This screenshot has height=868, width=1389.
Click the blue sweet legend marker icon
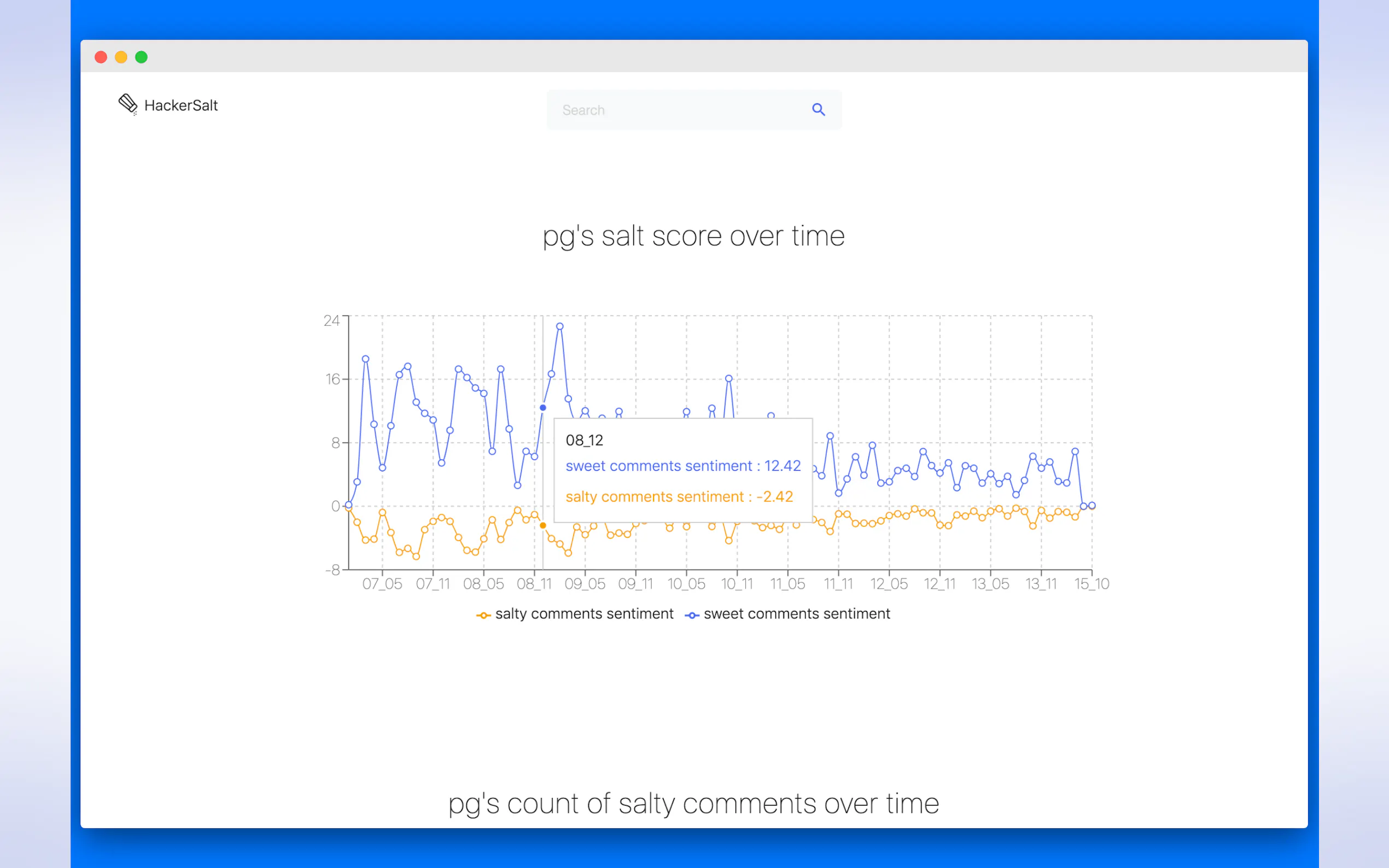click(692, 615)
